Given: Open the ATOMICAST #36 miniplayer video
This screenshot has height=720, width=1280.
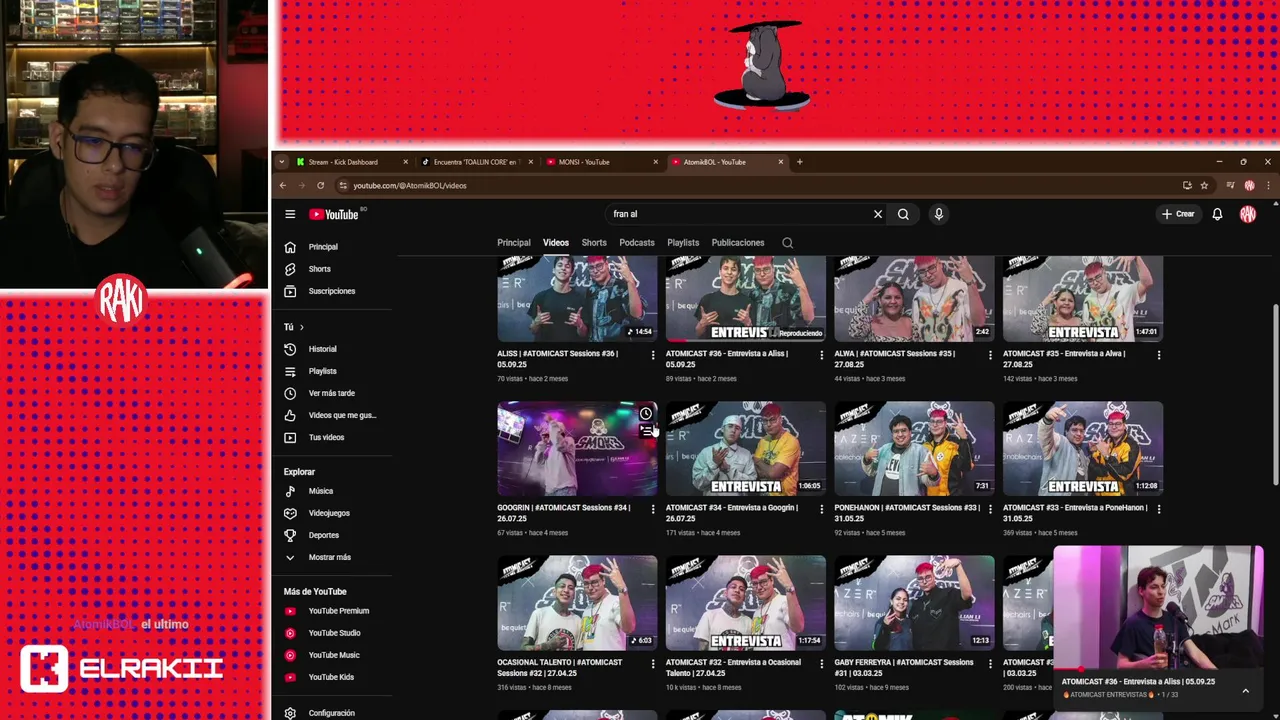Looking at the screenshot, I should [1158, 608].
